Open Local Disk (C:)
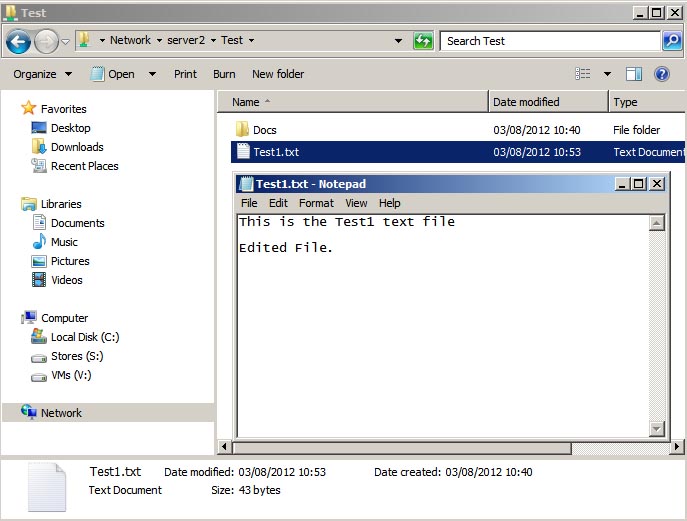The height and width of the screenshot is (521, 687). [85, 337]
